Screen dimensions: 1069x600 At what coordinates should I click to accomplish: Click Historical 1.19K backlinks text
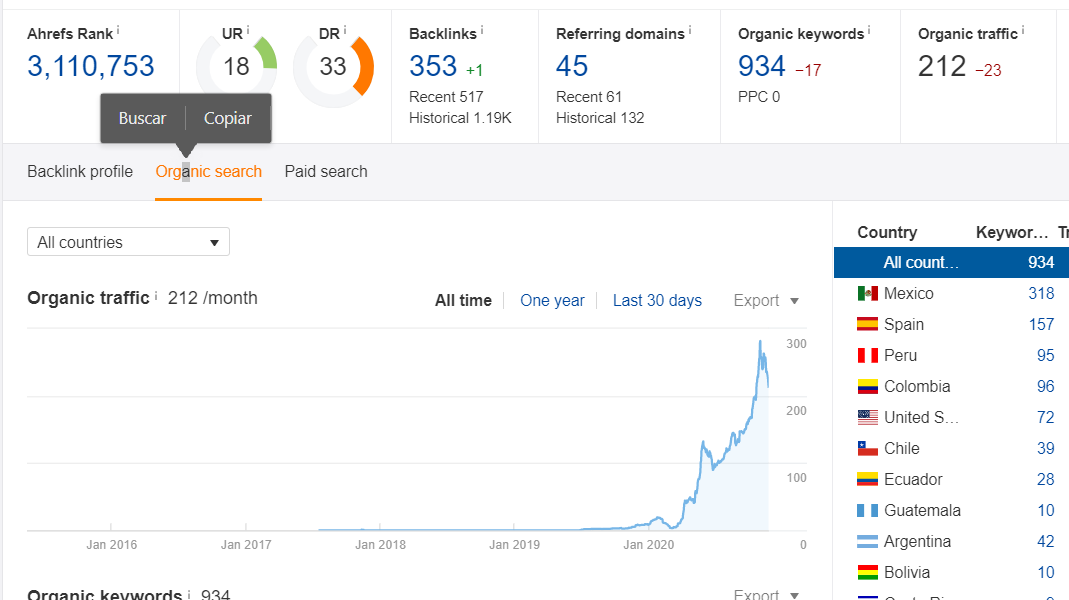(x=460, y=118)
